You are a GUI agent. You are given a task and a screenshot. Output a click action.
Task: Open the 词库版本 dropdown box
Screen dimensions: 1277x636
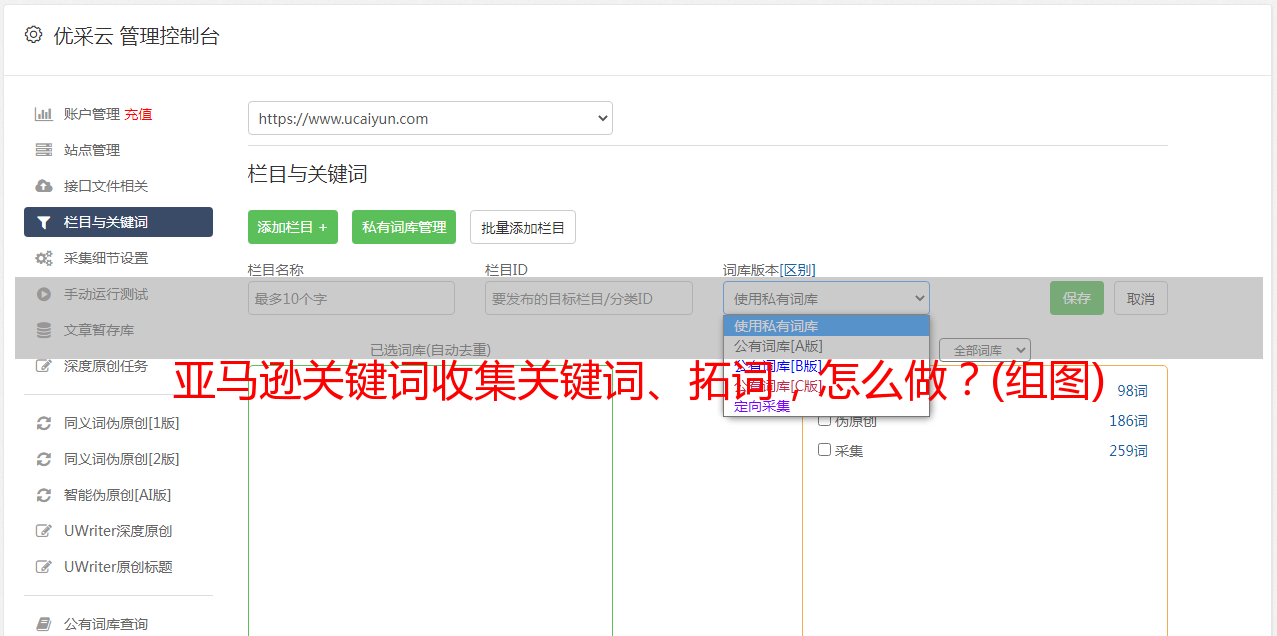[x=826, y=298]
